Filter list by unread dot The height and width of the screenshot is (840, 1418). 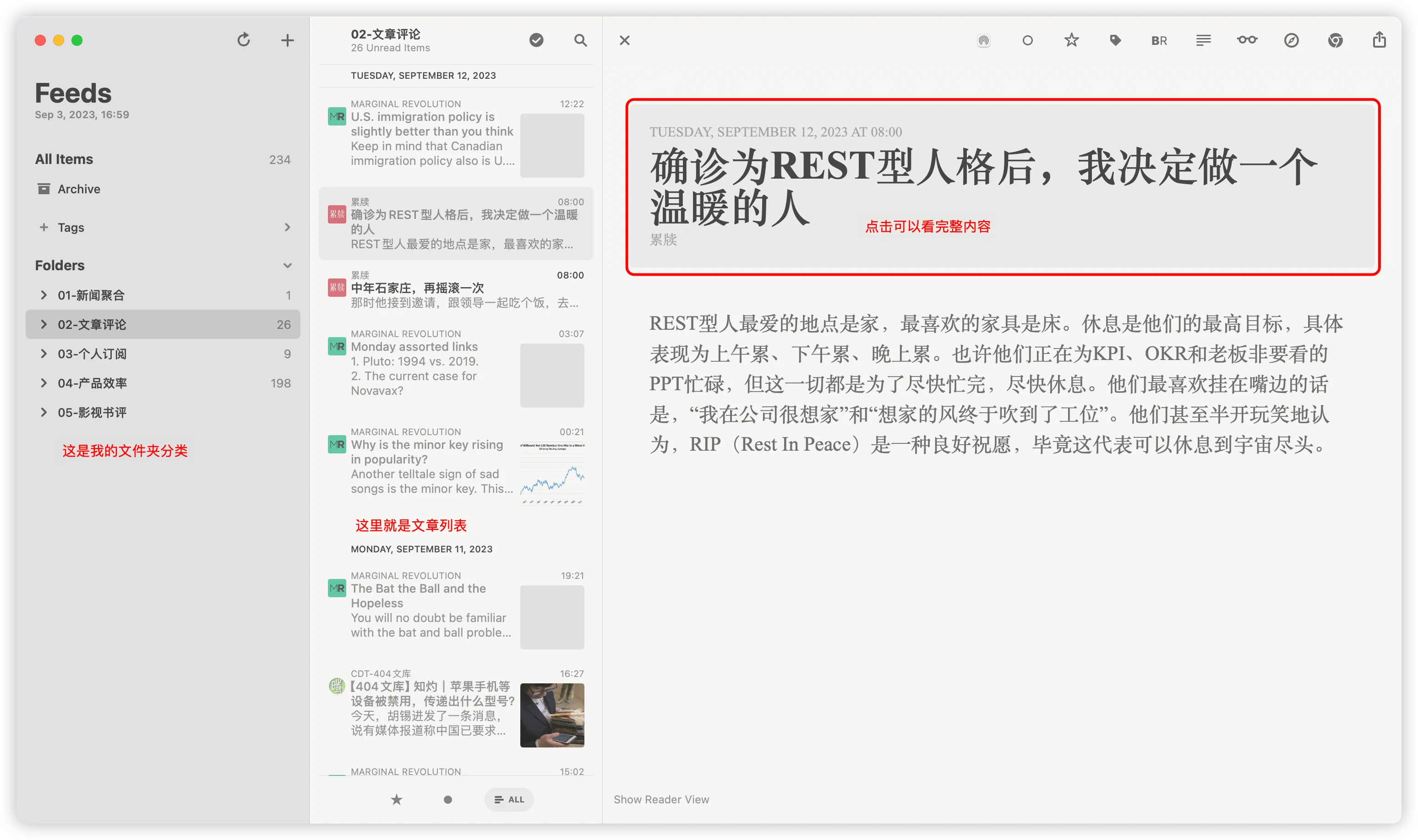click(x=447, y=799)
